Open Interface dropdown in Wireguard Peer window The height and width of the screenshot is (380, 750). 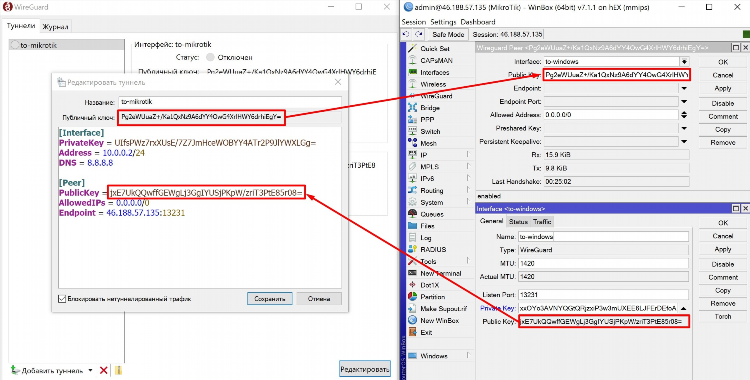[x=684, y=62]
